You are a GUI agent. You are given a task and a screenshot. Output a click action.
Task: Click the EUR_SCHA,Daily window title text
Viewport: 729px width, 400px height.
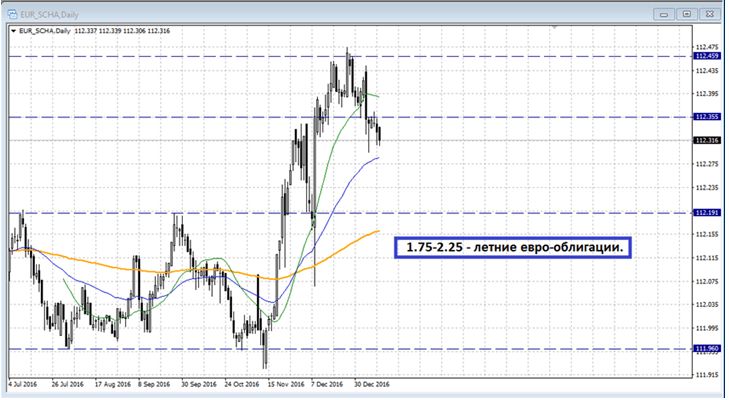pyautogui.click(x=44, y=14)
